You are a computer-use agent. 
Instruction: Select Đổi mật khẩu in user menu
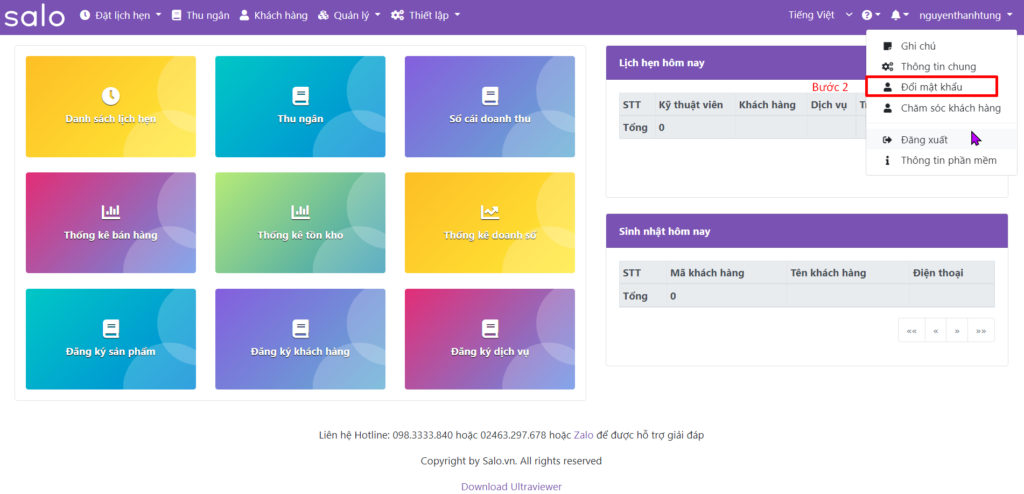930,87
